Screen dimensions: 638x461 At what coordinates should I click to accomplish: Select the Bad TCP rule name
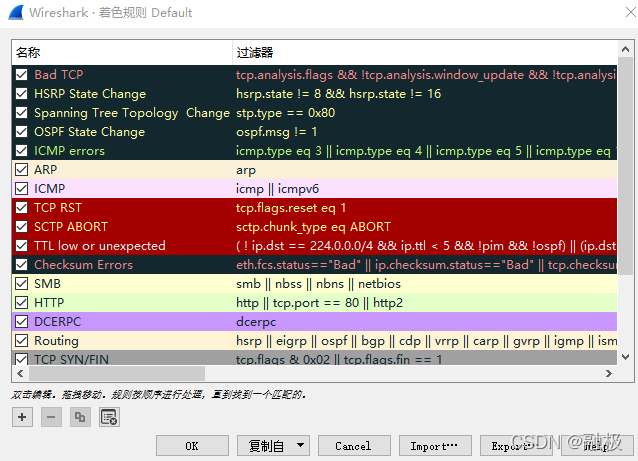(59, 74)
